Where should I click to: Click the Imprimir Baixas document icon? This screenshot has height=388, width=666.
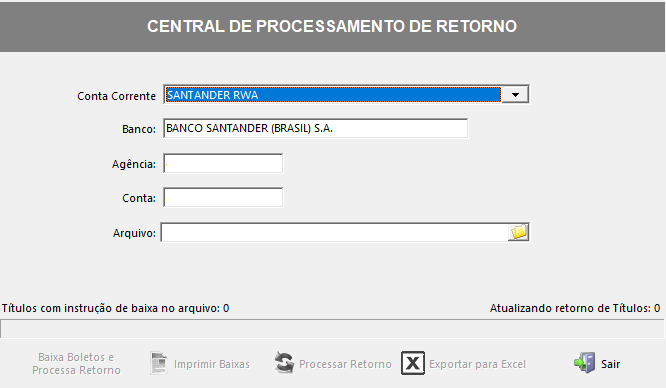click(x=159, y=363)
